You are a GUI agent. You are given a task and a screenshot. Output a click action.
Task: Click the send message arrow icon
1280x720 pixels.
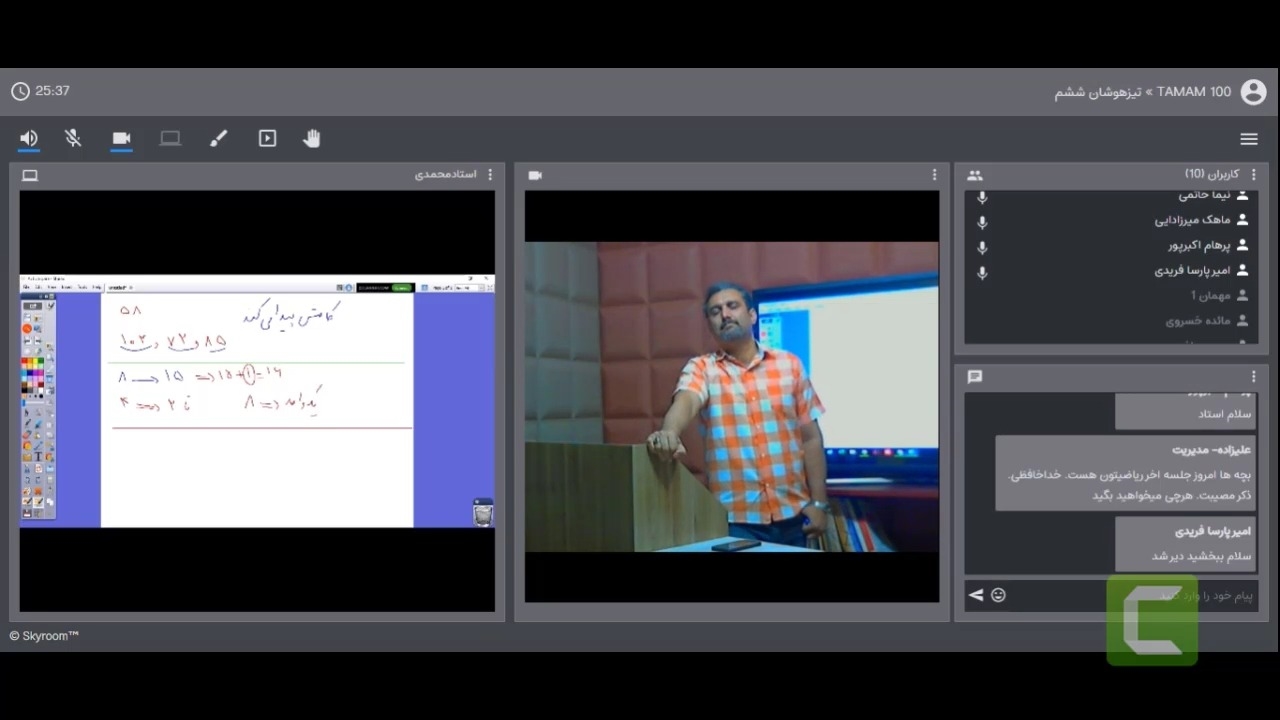pos(976,595)
